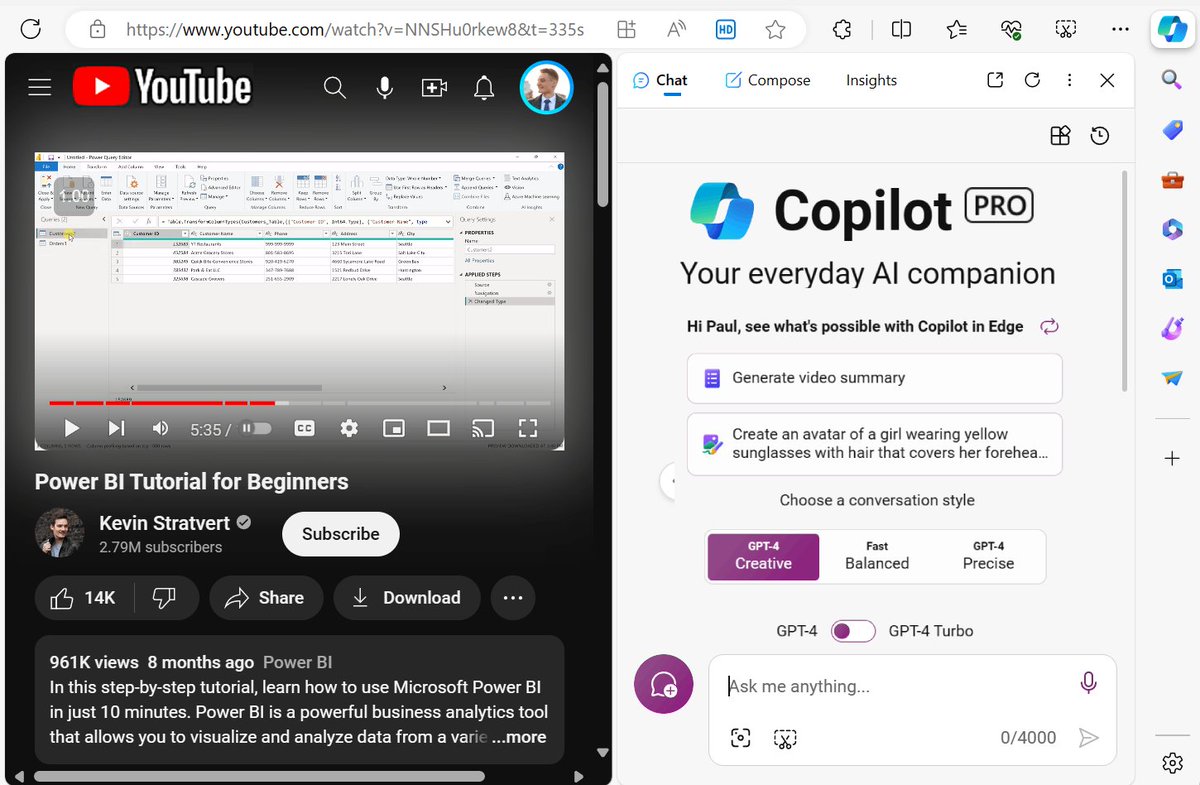Open YouTube search magnifier
Viewport: 1200px width, 785px height.
tap(335, 88)
